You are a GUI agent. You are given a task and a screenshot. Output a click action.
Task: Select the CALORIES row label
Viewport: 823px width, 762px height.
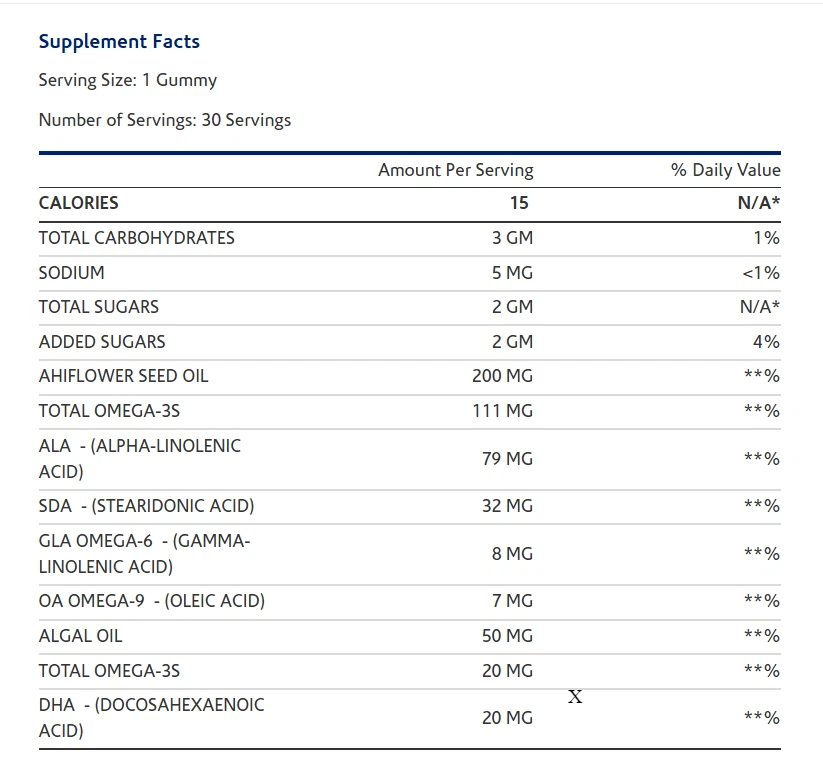(78, 203)
